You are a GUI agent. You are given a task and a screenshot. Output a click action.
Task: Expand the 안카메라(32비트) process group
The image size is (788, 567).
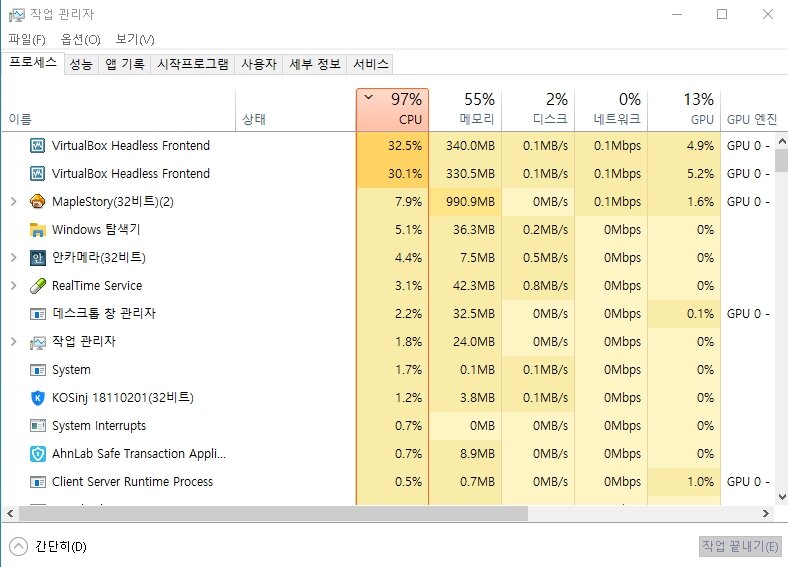[x=14, y=258]
